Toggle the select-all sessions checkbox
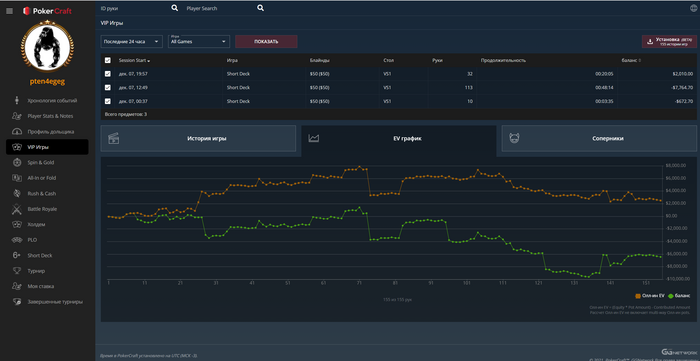 (108, 60)
